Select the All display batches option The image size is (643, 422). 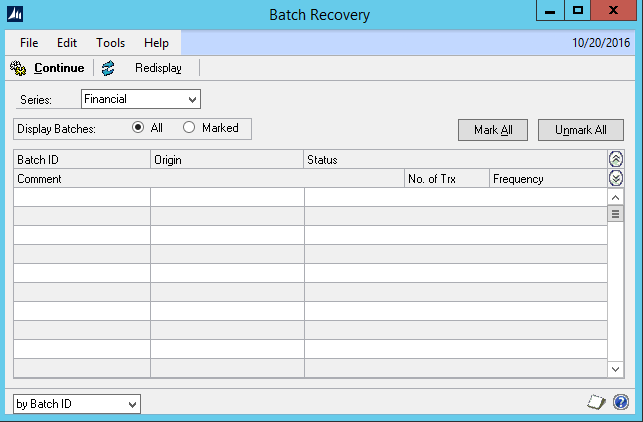coord(138,128)
